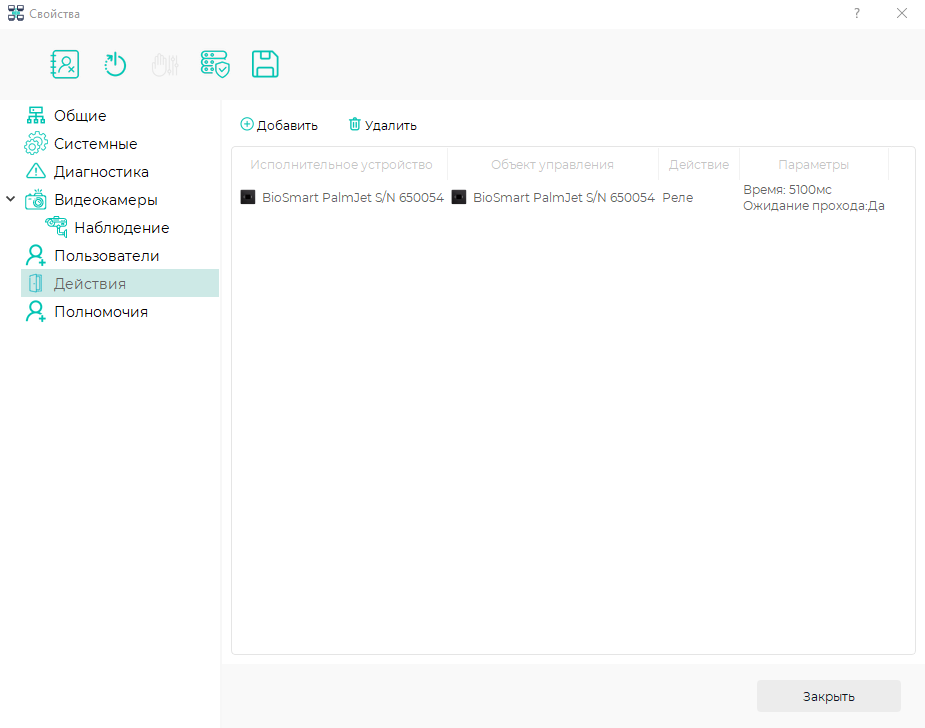Screen dimensions: 925x728
Task: Click the Диагностика warning triangle icon
Action: click(x=36, y=171)
